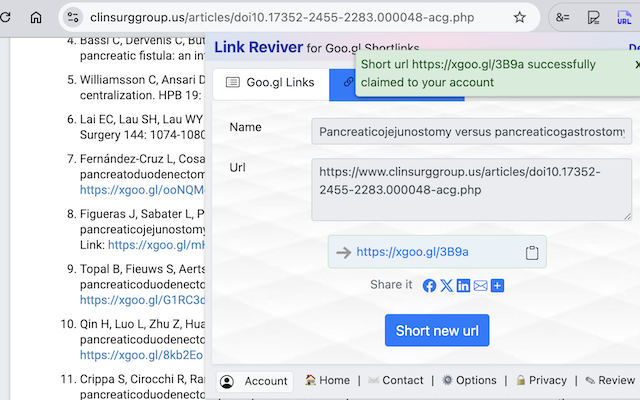Open the Link Reviver URL extension icon
Image resolution: width=640 pixels, height=400 pixels.
pos(623,17)
